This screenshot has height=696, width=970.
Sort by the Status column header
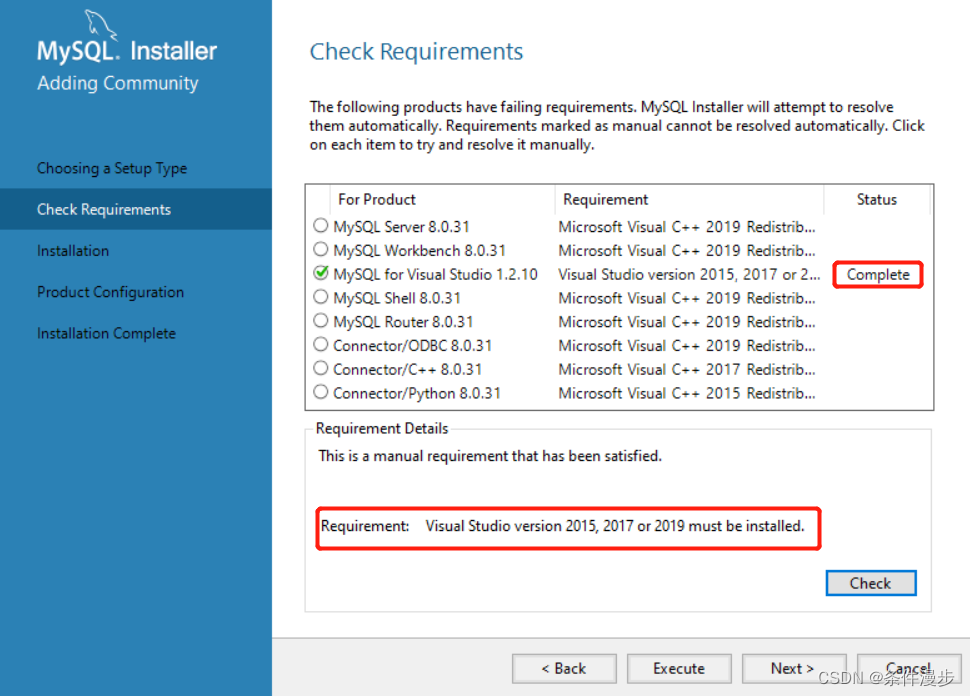[x=877, y=199]
